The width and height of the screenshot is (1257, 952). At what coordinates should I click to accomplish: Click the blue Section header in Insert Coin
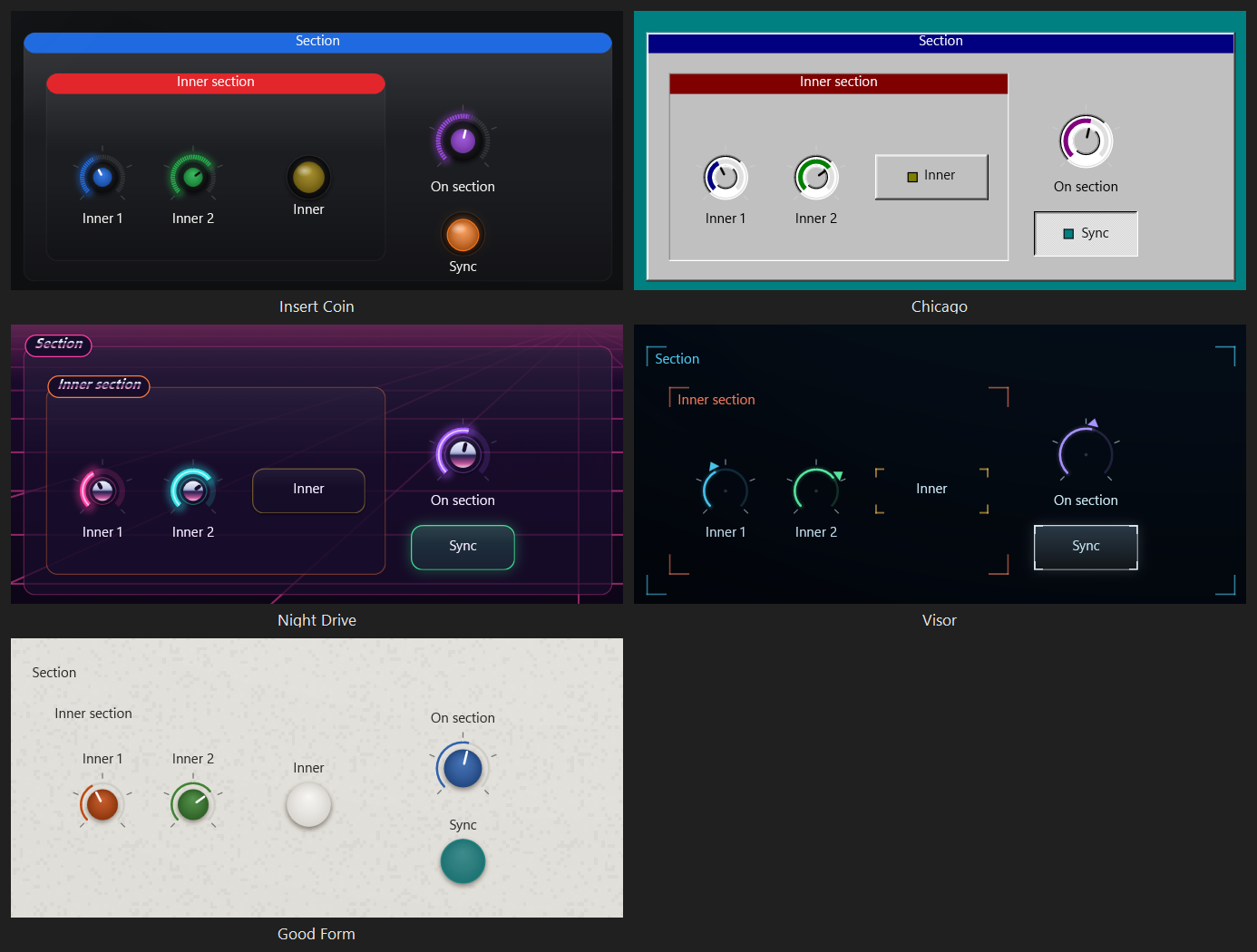(x=317, y=42)
